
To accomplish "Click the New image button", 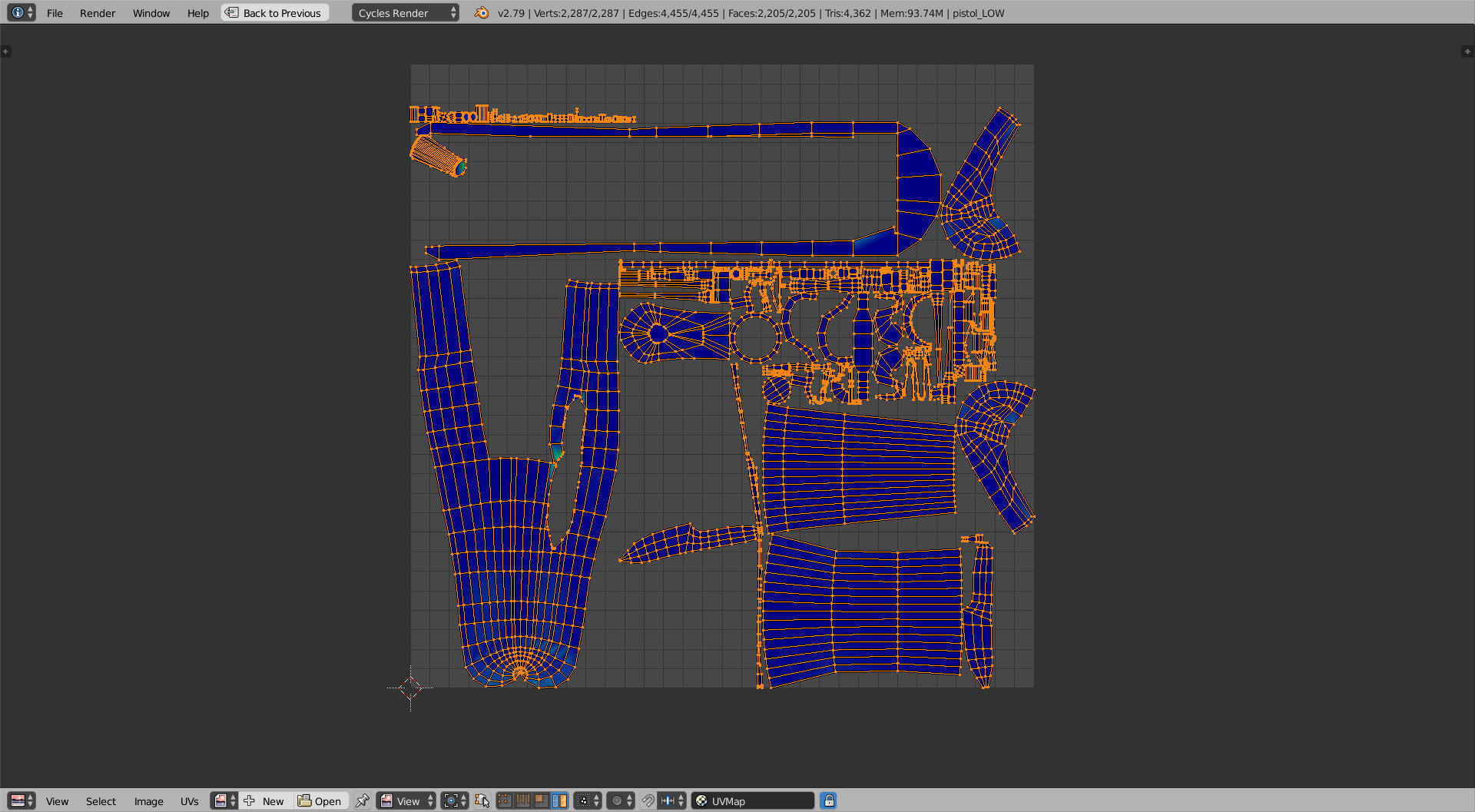I will (x=266, y=800).
